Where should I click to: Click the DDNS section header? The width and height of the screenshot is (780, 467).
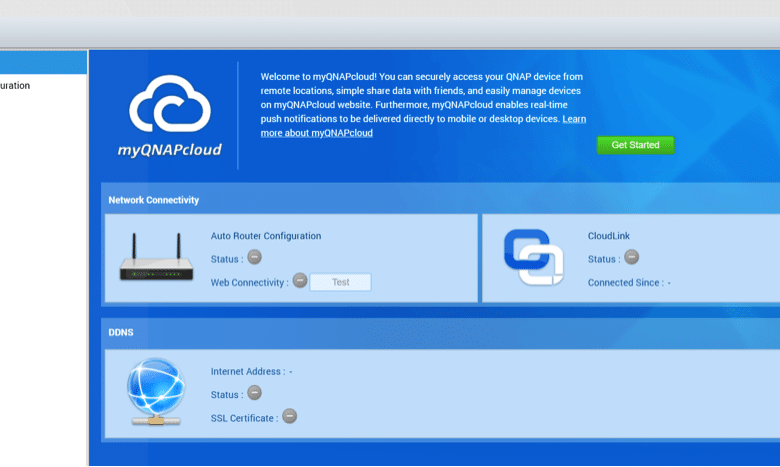pos(121,332)
